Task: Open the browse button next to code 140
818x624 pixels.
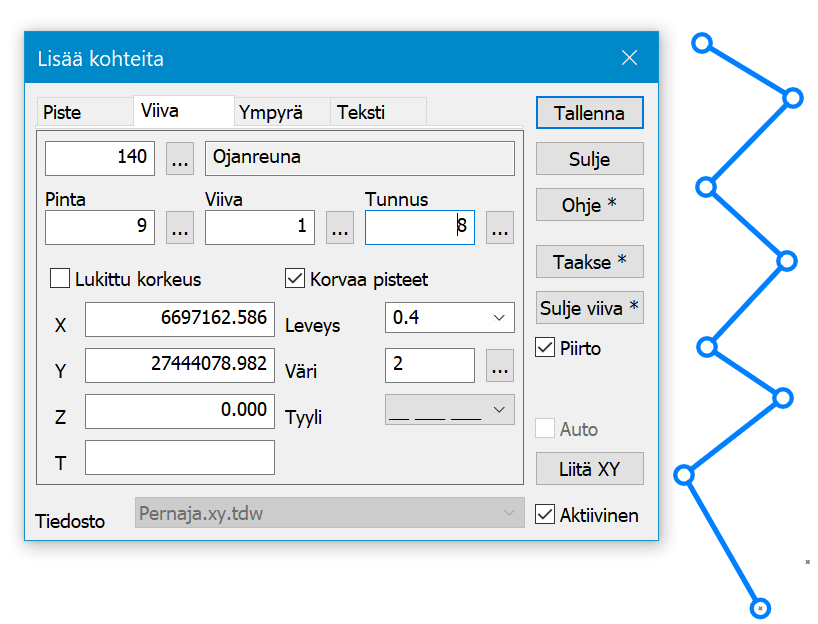Action: pyautogui.click(x=180, y=158)
